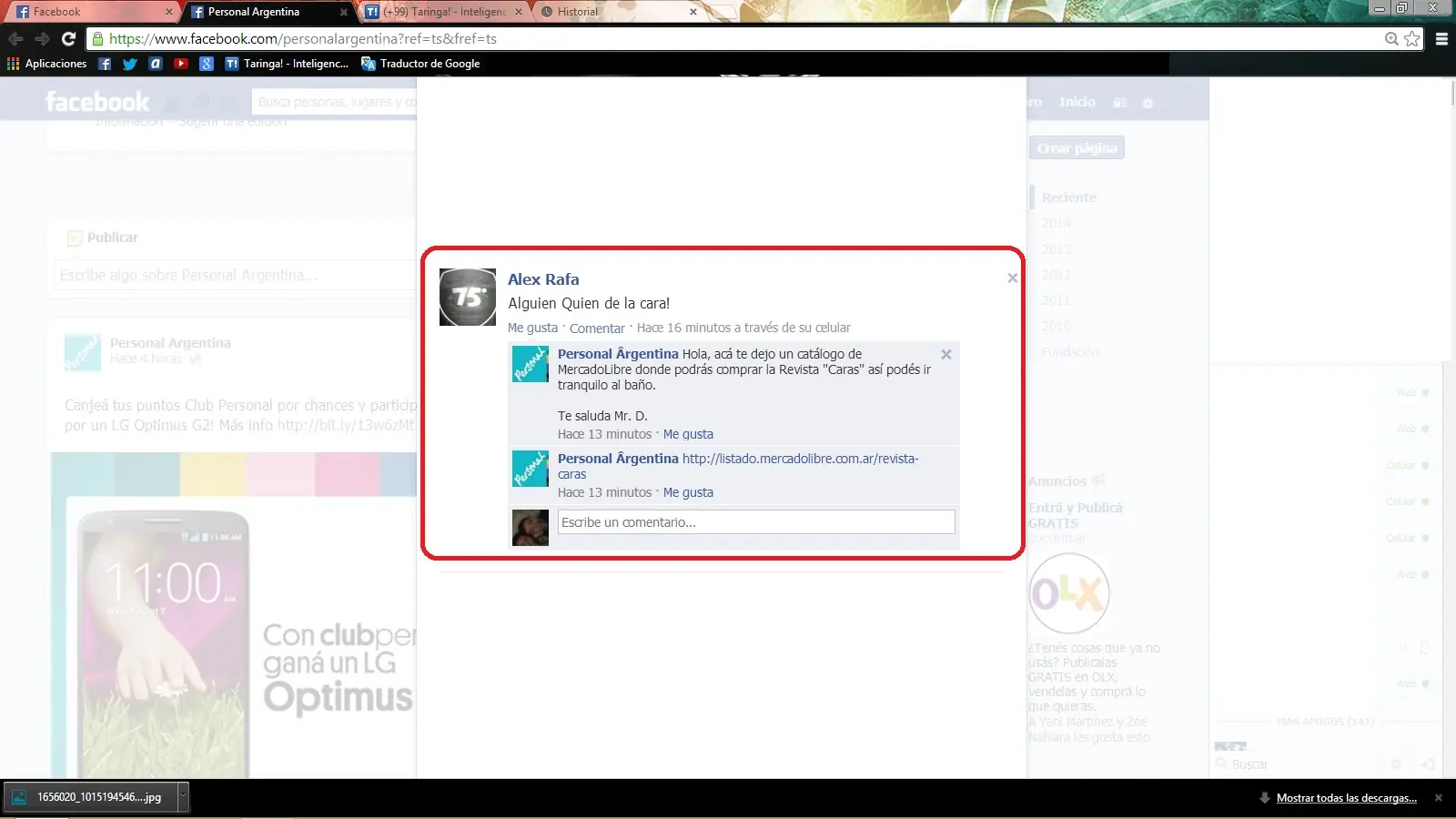Close the downloads bar

(1439, 798)
